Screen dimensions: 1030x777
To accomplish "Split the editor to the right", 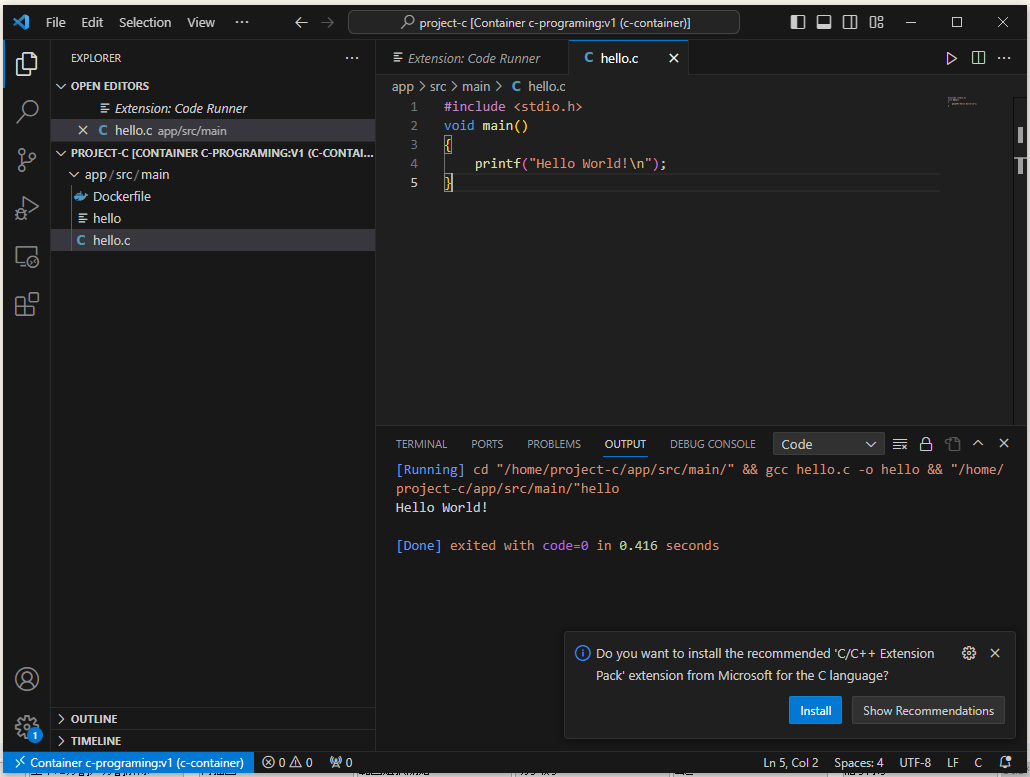I will tap(978, 59).
